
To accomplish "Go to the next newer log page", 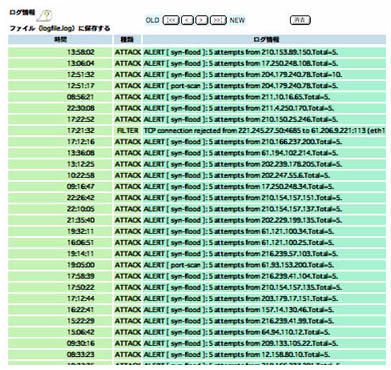I will [x=201, y=20].
